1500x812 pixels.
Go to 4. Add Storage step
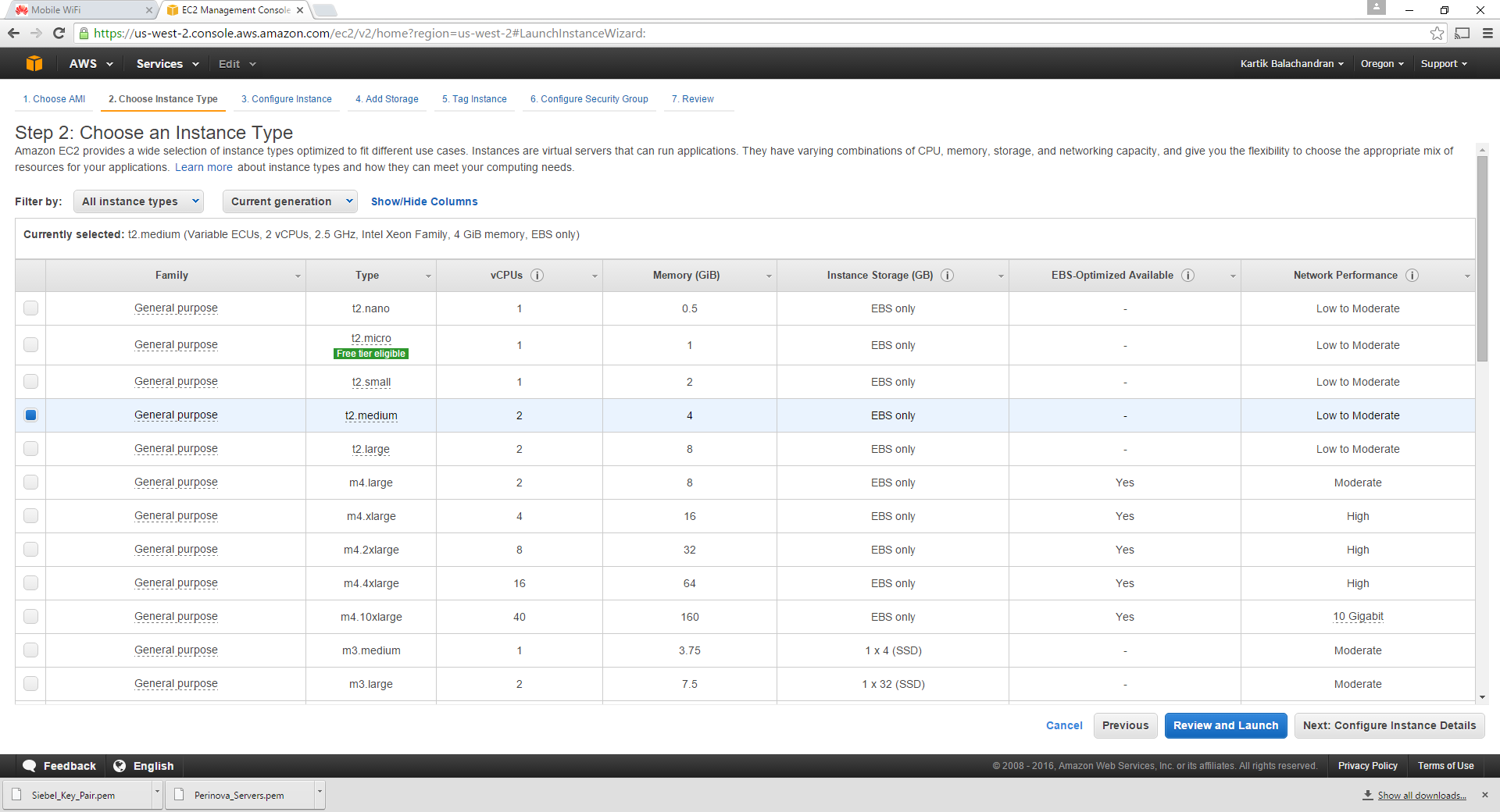[x=387, y=99]
